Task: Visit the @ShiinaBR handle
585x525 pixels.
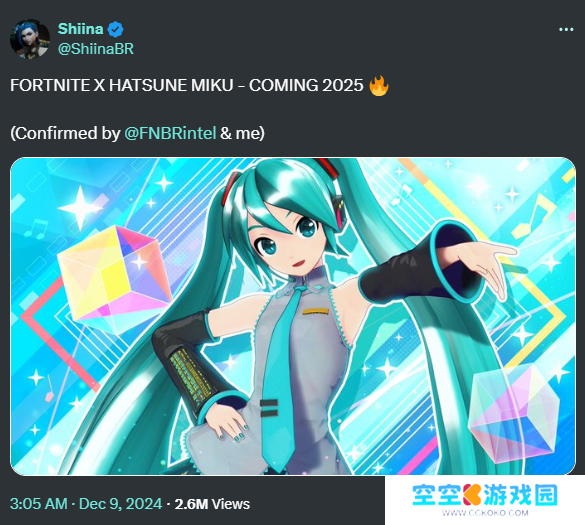Action: pyautogui.click(x=96, y=49)
